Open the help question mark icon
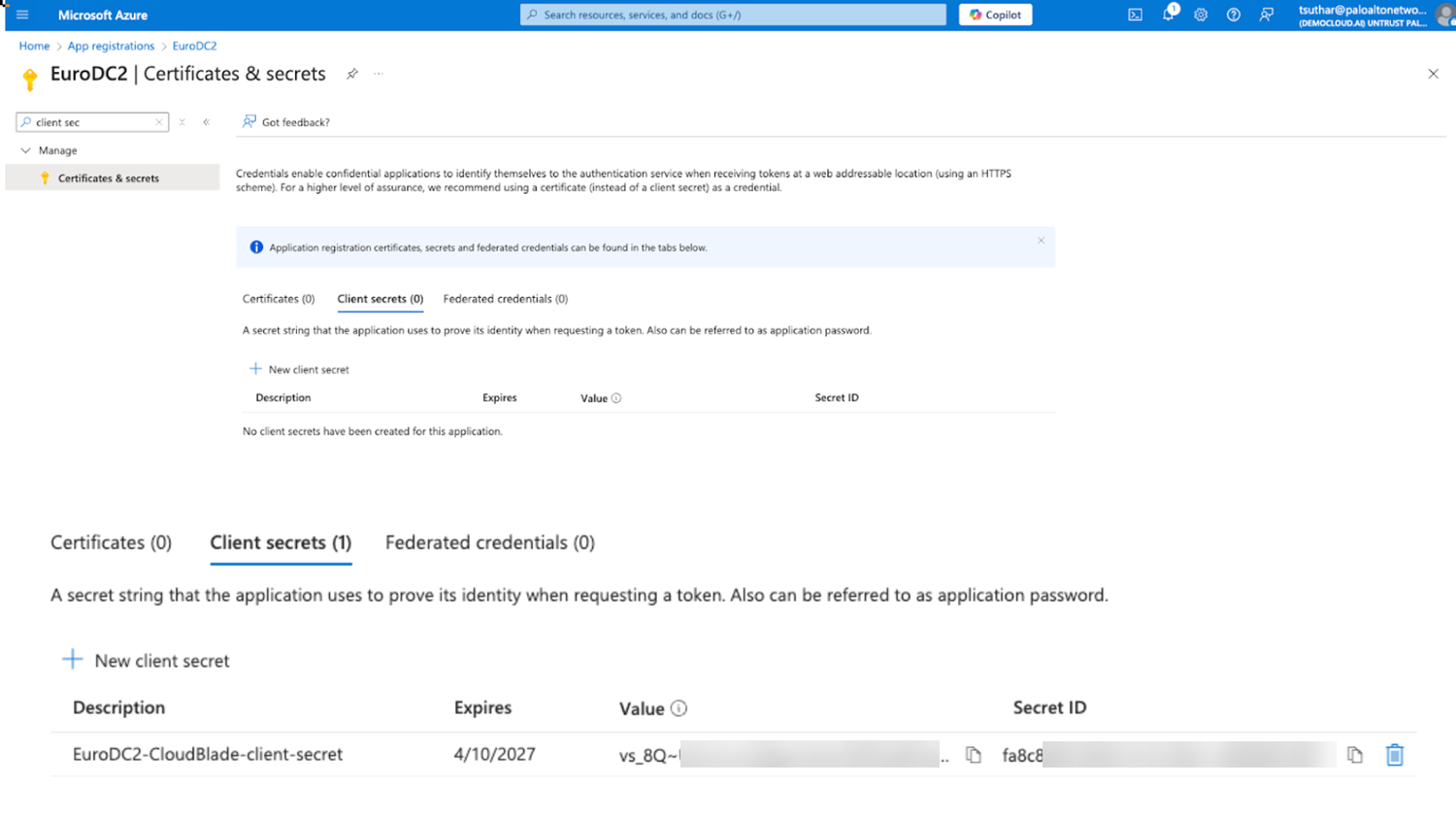Screen dimensions: 1456x817 pos(1233,15)
